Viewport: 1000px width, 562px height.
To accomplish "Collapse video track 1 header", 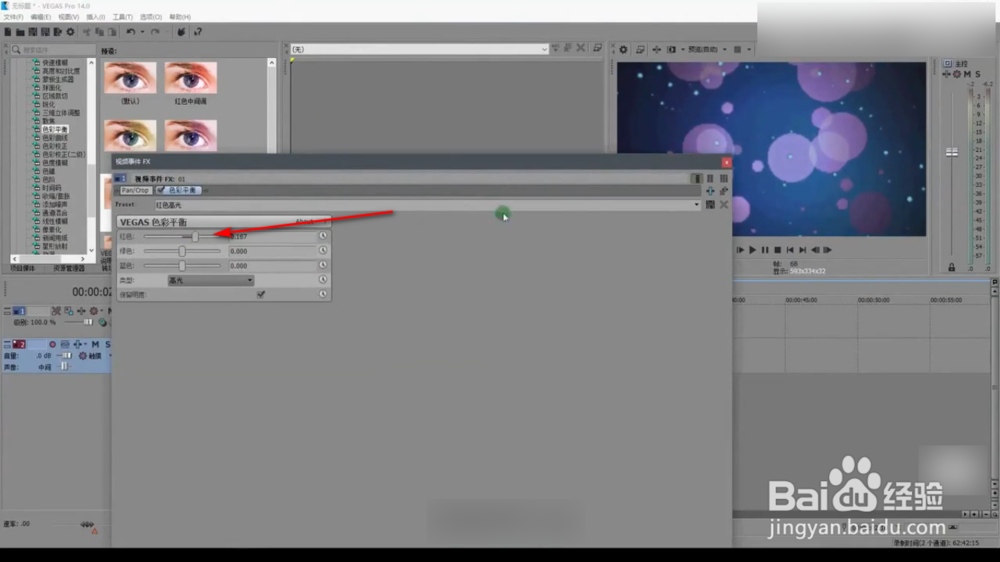I will pyautogui.click(x=7, y=311).
